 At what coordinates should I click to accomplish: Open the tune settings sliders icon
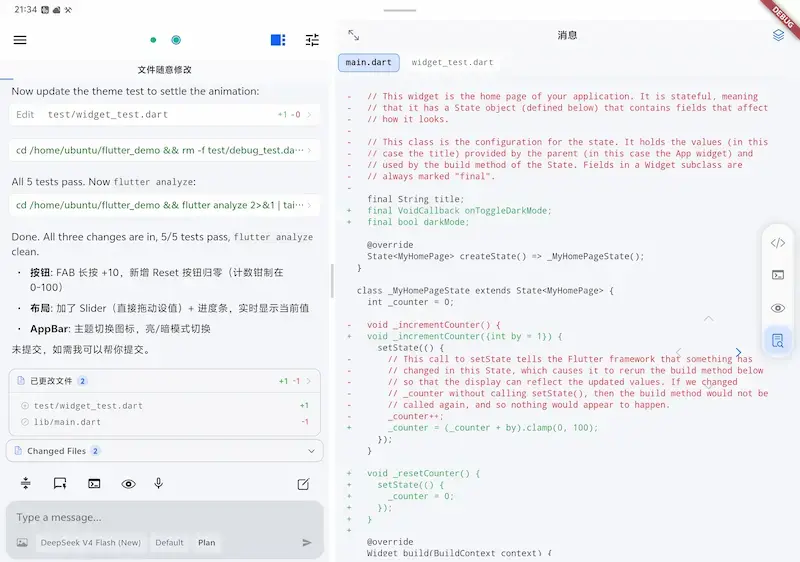312,40
